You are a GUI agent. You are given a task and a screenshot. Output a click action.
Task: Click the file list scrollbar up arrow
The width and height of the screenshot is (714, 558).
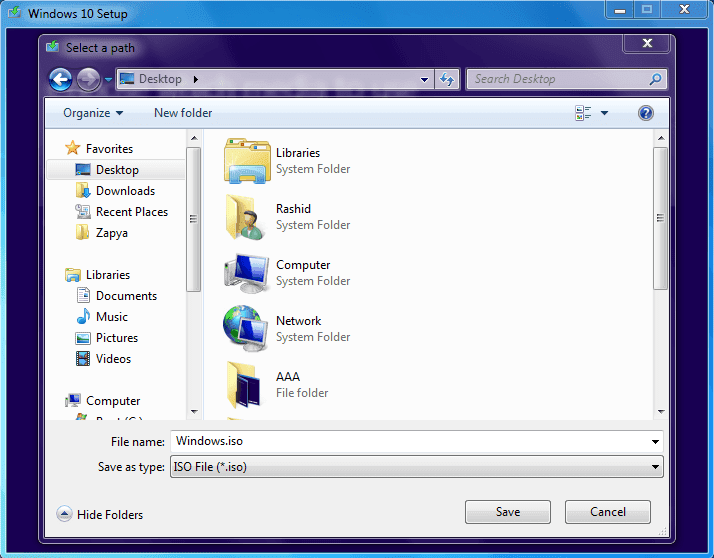pos(661,138)
